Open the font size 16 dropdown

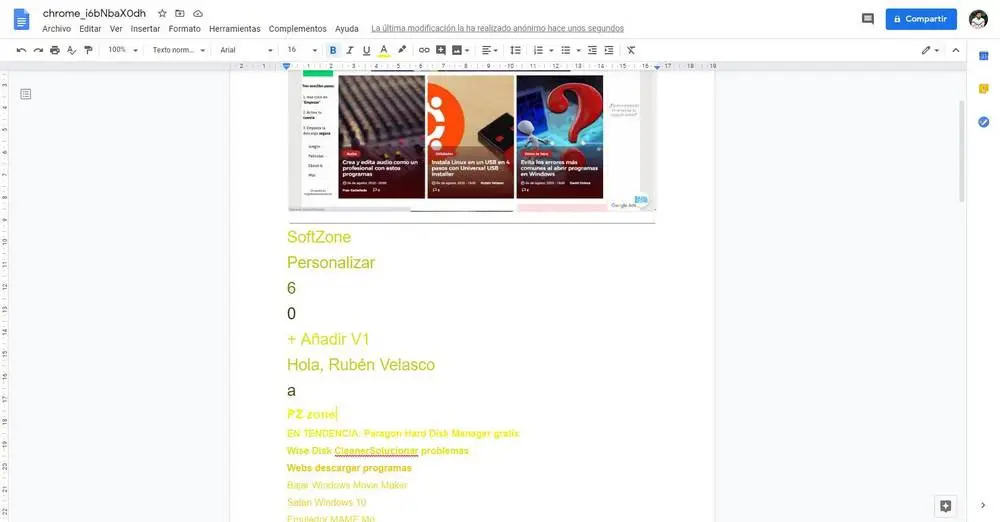302,50
